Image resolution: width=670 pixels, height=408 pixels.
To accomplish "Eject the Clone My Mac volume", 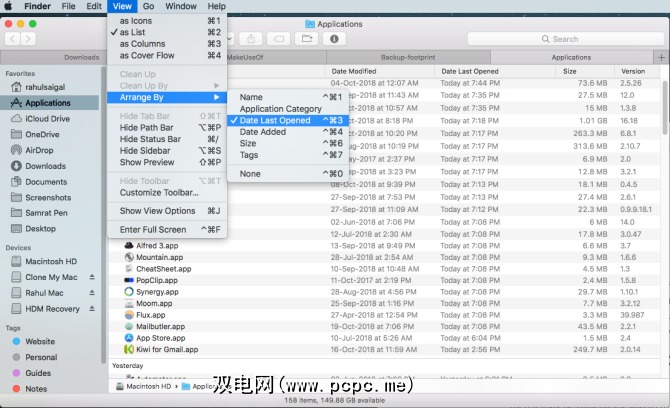I will click(92, 277).
